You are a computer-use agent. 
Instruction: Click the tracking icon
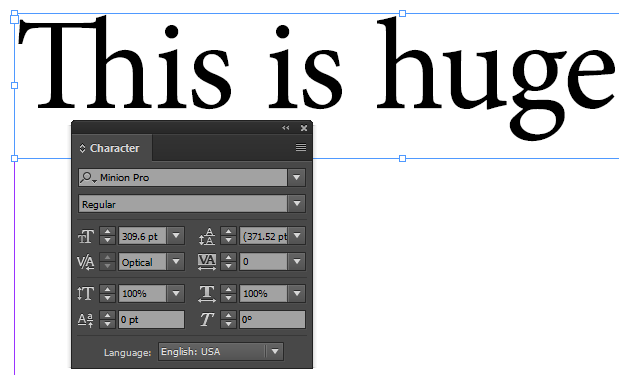[207, 262]
